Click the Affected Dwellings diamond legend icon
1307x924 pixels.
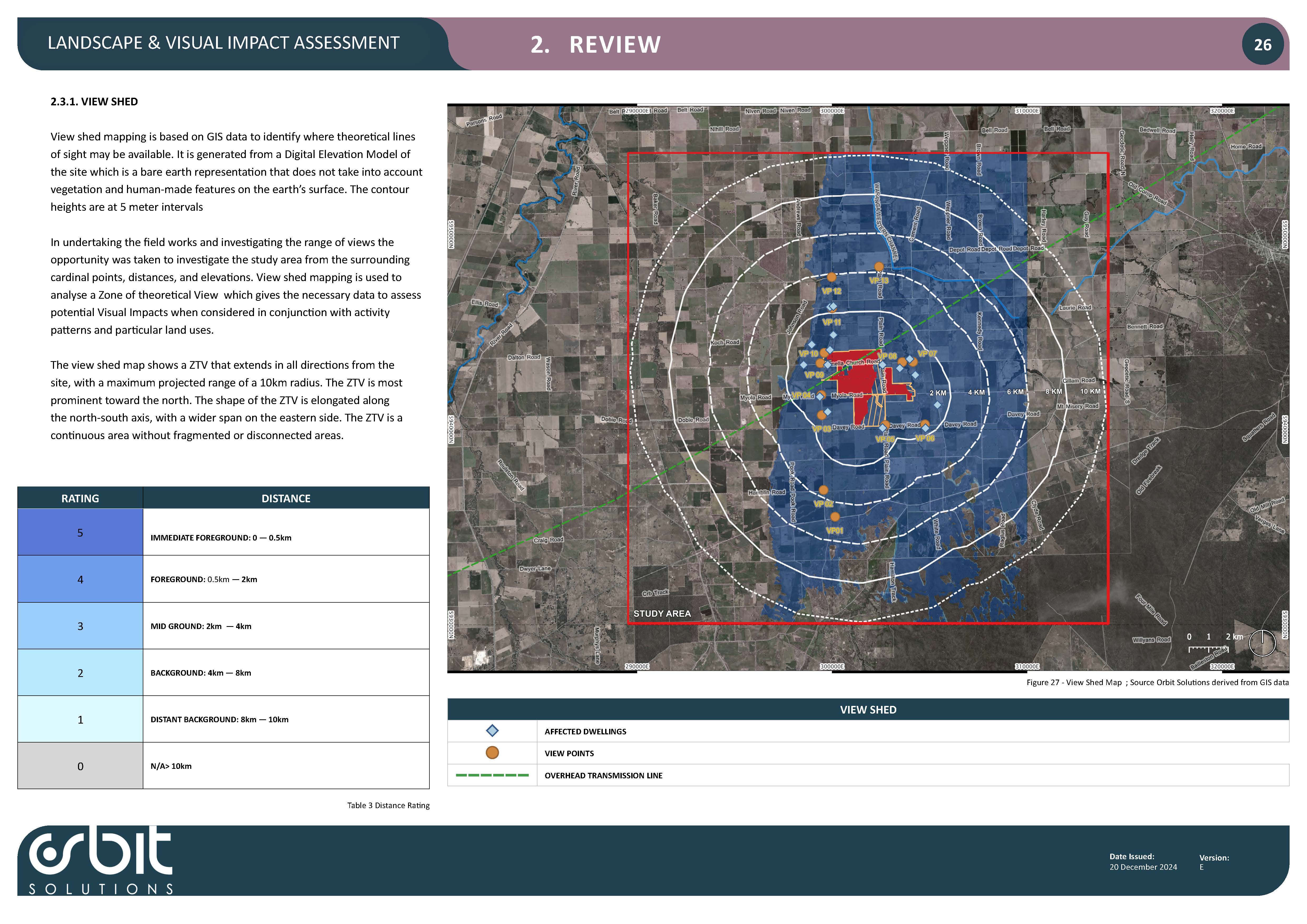coord(492,731)
